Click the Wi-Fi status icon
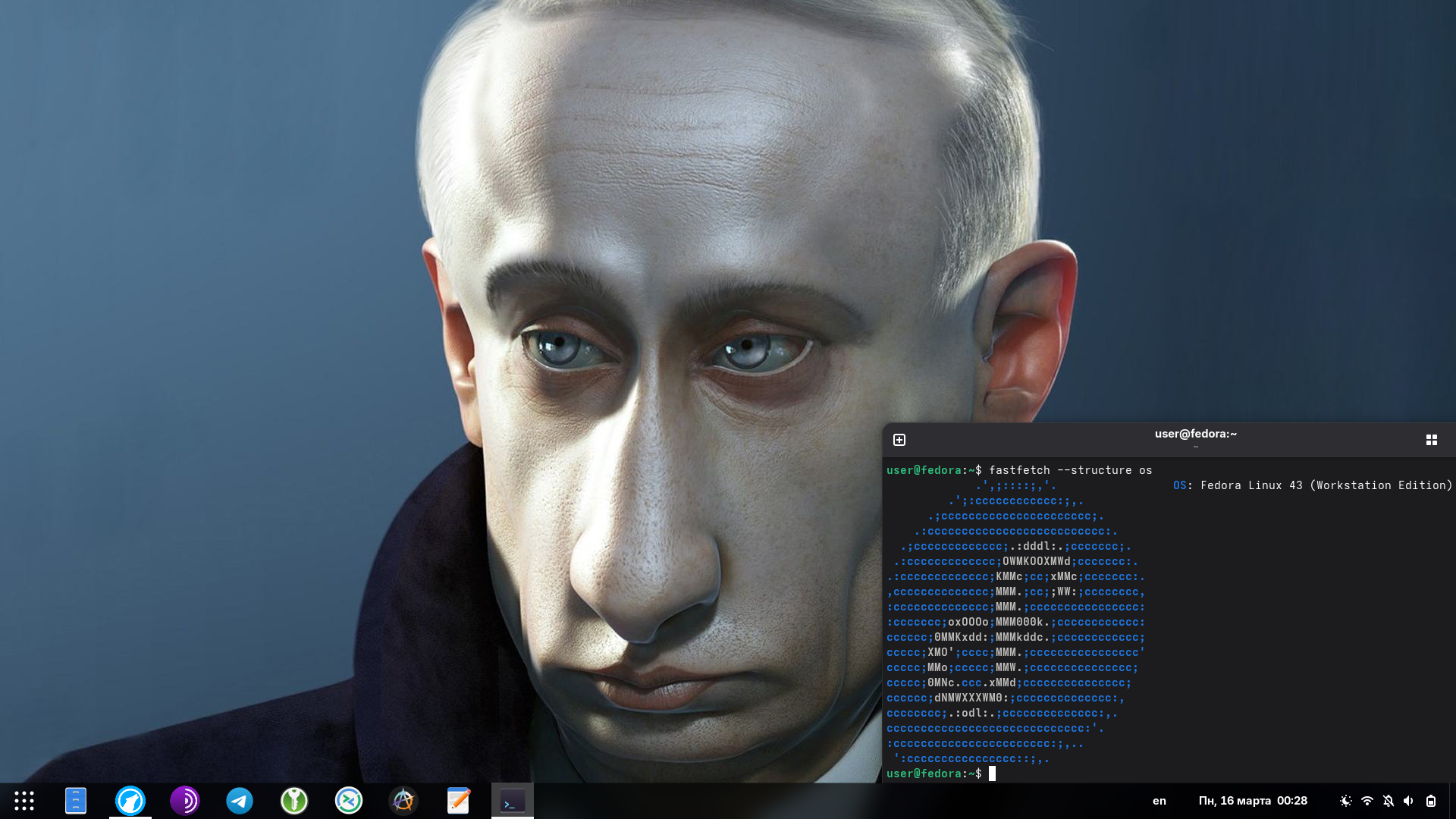The image size is (1456, 819). pos(1367,801)
